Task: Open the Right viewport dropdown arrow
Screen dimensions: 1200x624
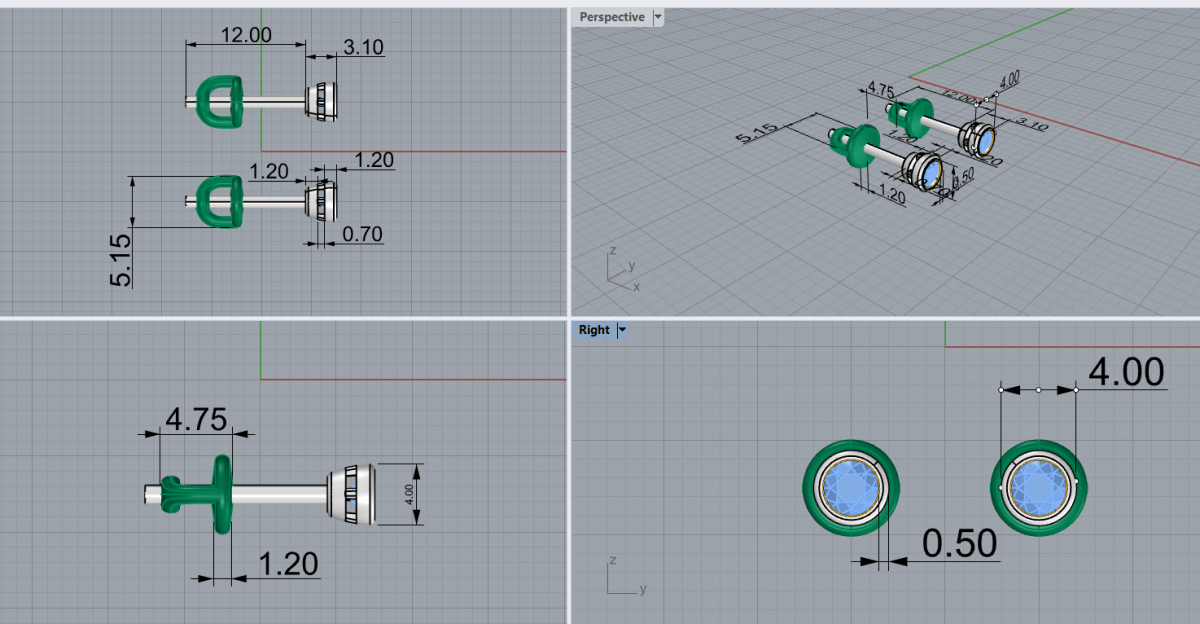Action: 622,330
